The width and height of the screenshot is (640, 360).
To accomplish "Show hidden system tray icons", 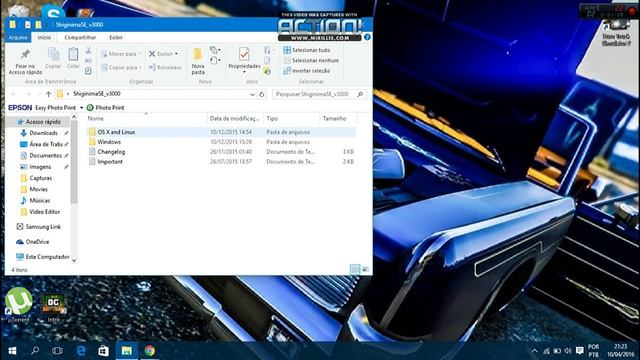I will coord(534,351).
